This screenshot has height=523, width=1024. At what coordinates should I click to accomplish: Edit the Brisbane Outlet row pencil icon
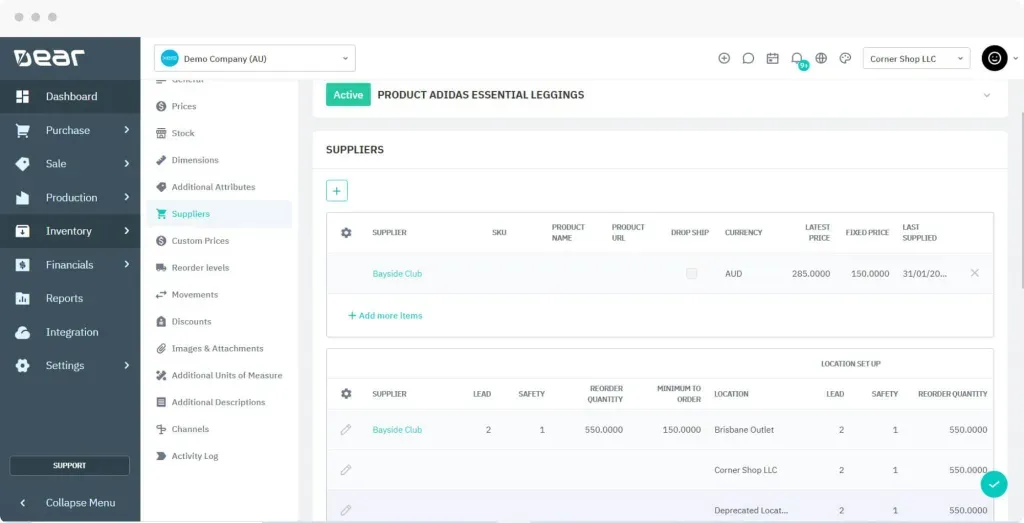coord(346,430)
